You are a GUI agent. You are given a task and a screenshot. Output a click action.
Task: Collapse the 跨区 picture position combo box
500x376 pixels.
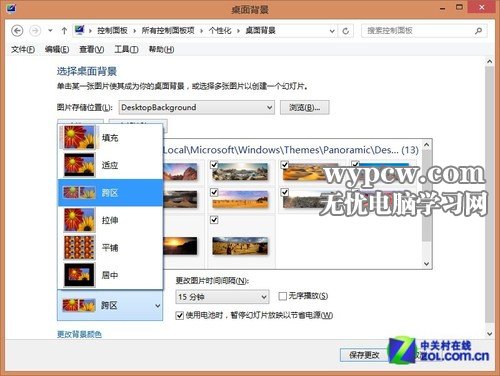110,305
